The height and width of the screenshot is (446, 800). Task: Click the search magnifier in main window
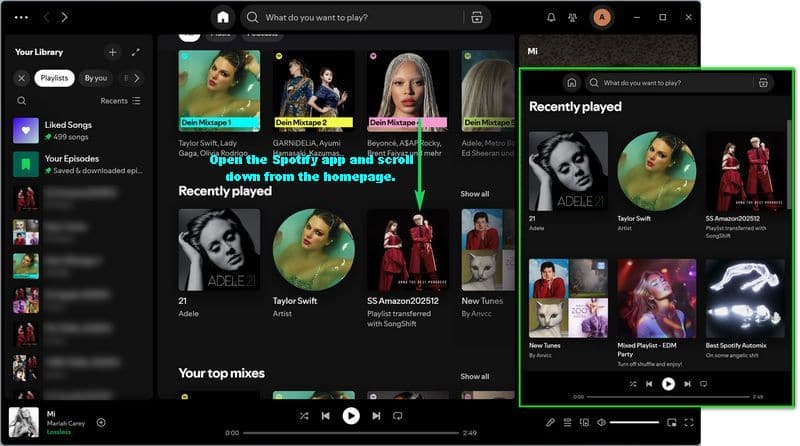pyautogui.click(x=252, y=17)
